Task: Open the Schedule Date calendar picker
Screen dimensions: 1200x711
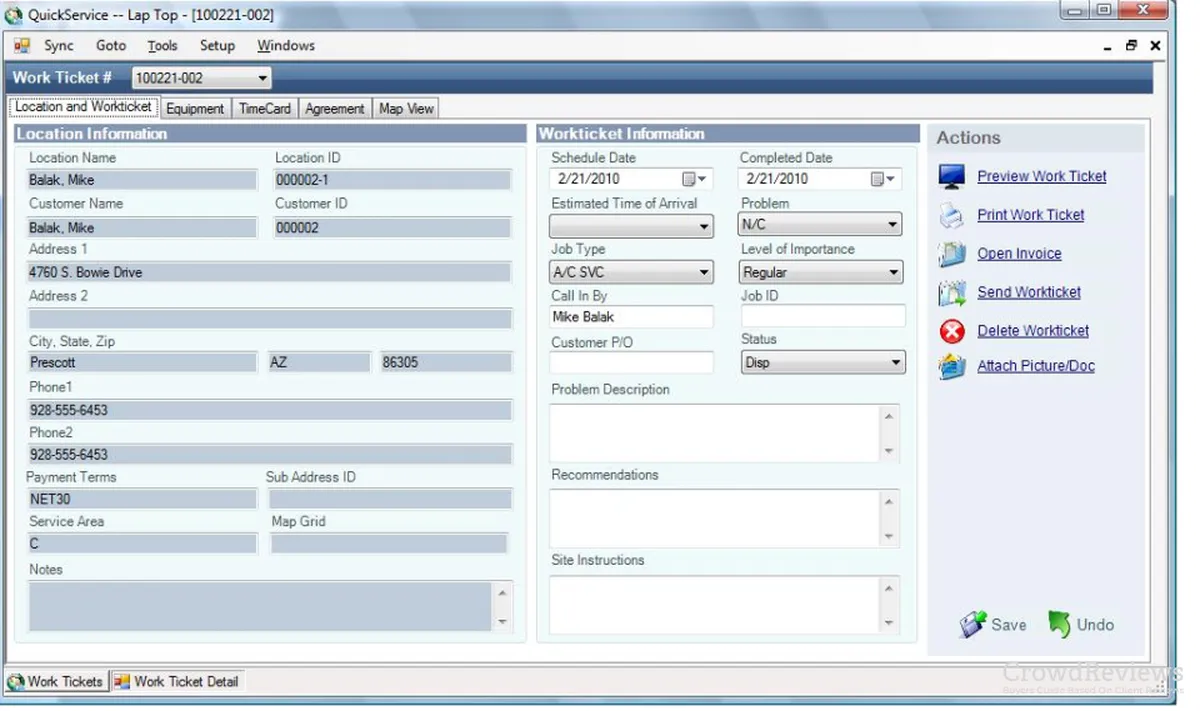Action: pyautogui.click(x=694, y=179)
